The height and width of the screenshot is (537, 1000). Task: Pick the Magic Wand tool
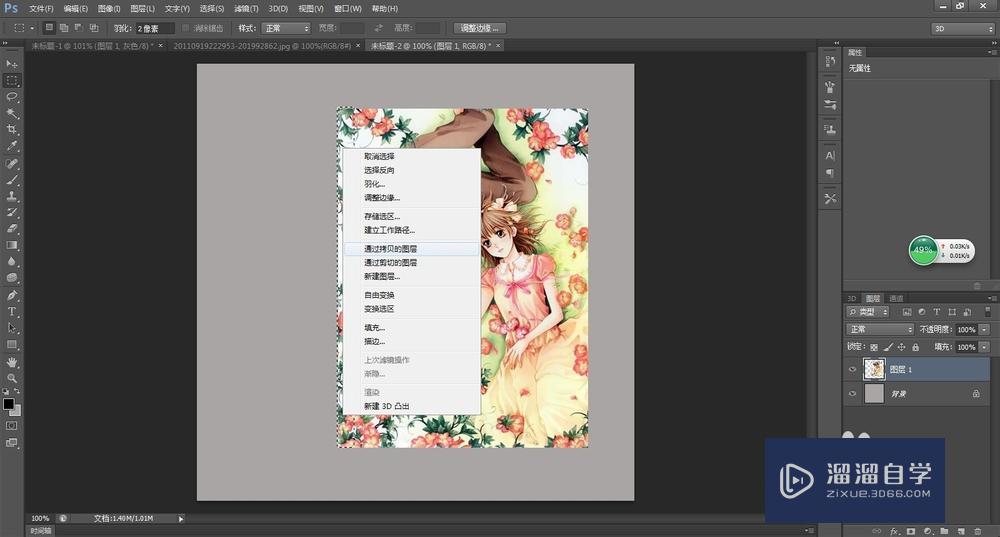12,113
